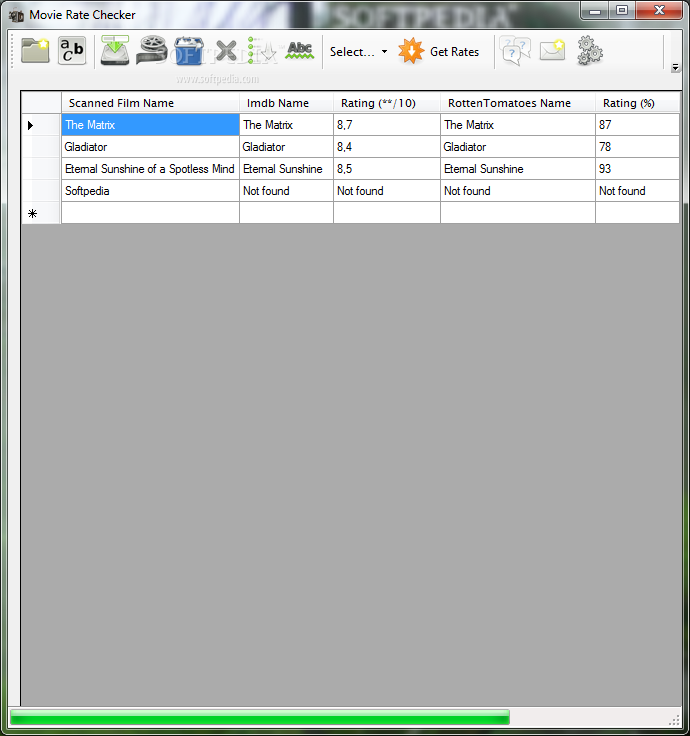This screenshot has height=736, width=690.
Task: Click the green progress bar at bottom
Action: (260, 718)
